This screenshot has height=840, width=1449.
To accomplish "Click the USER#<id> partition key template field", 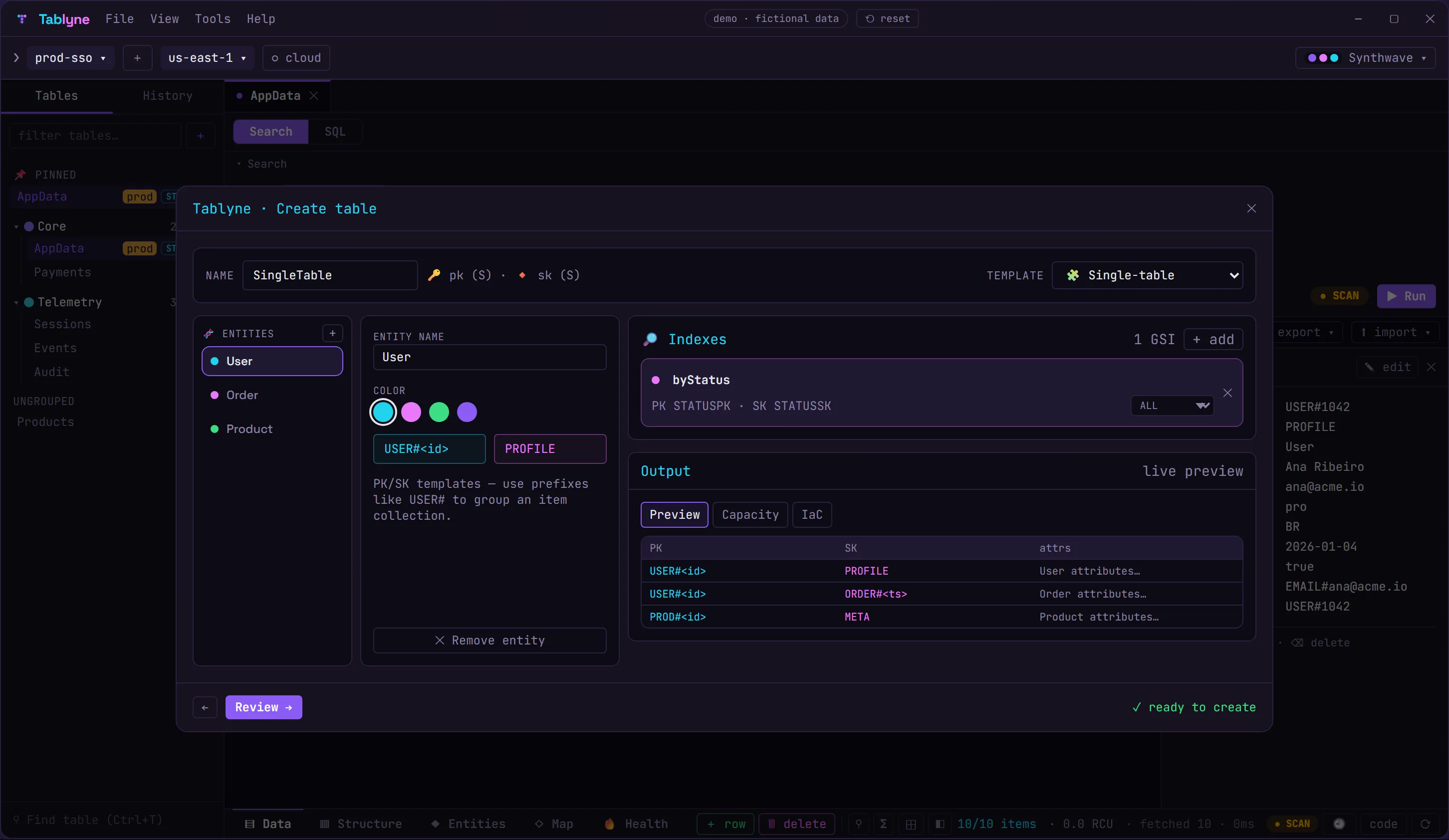I will point(430,449).
